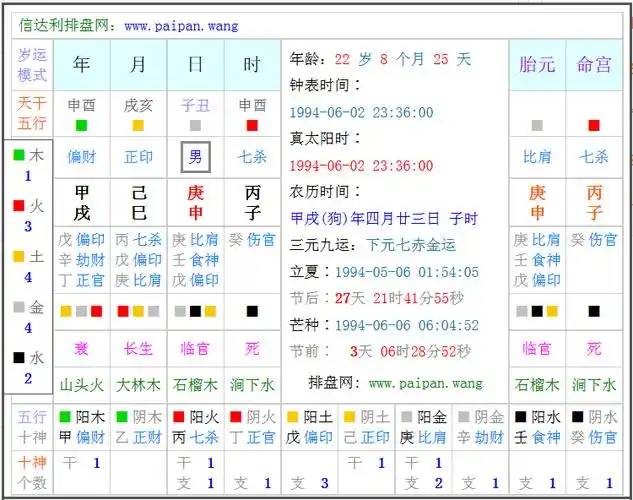
Task: Click the 节后 27天 21时41分55秒 line
Action: click(x=377, y=298)
